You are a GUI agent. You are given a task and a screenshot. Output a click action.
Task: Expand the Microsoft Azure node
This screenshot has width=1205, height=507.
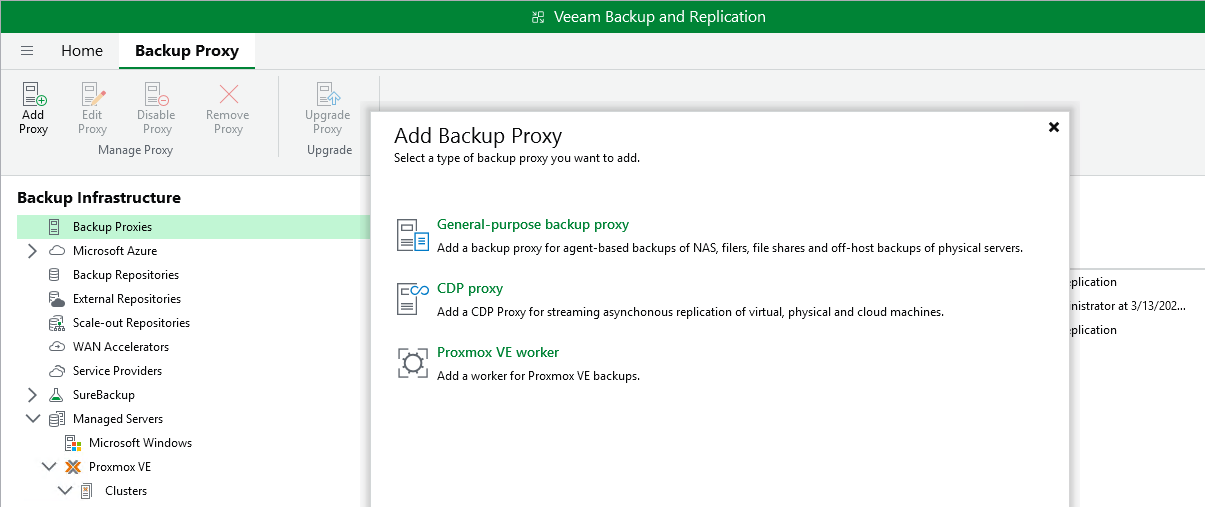[x=32, y=251]
